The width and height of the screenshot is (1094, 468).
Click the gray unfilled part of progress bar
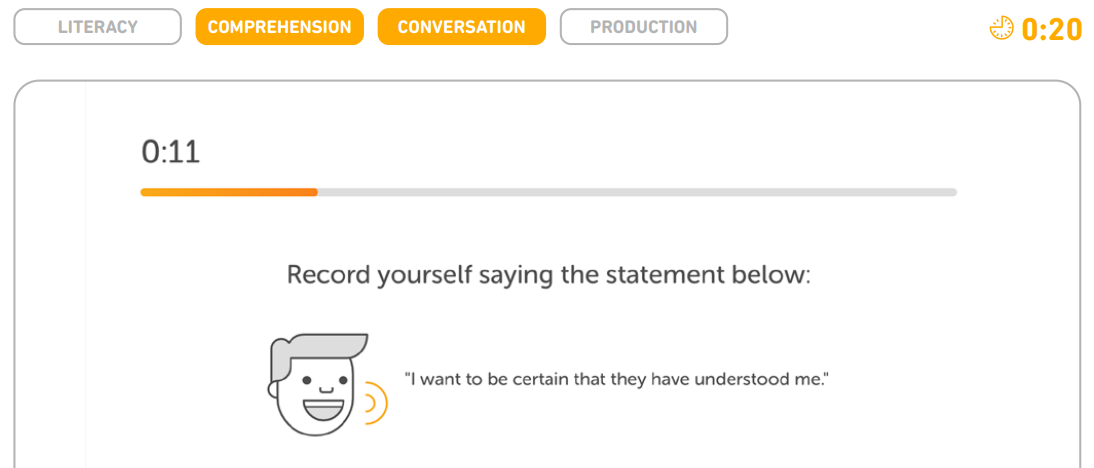[637, 192]
